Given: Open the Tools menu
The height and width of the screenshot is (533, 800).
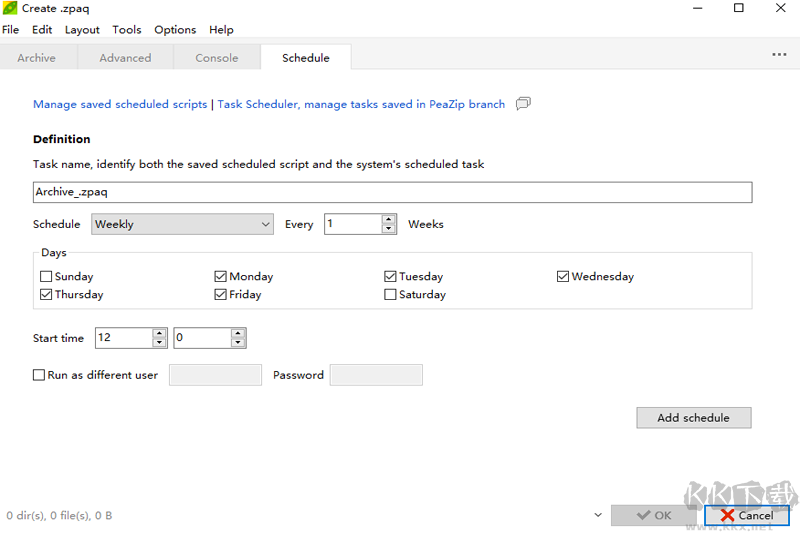Looking at the screenshot, I should click(x=126, y=30).
